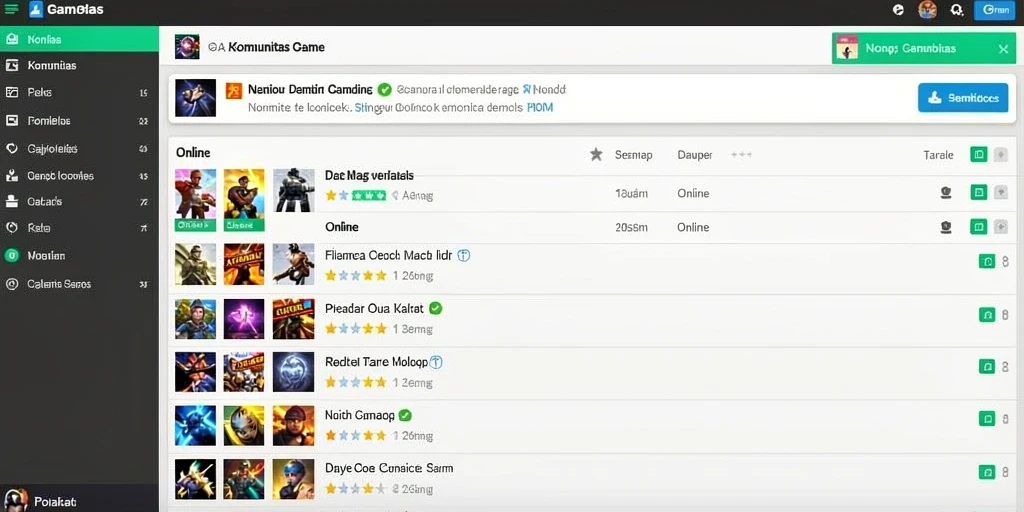
Task: Click info icon beside Redtel Tarre Moloop
Action: click(x=436, y=361)
